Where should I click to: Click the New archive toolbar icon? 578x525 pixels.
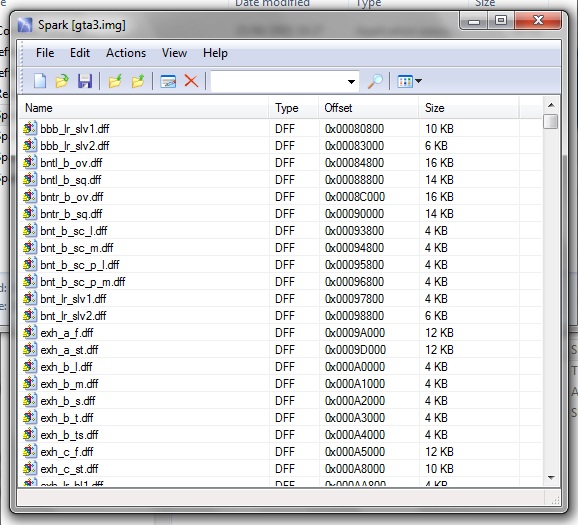pyautogui.click(x=40, y=81)
